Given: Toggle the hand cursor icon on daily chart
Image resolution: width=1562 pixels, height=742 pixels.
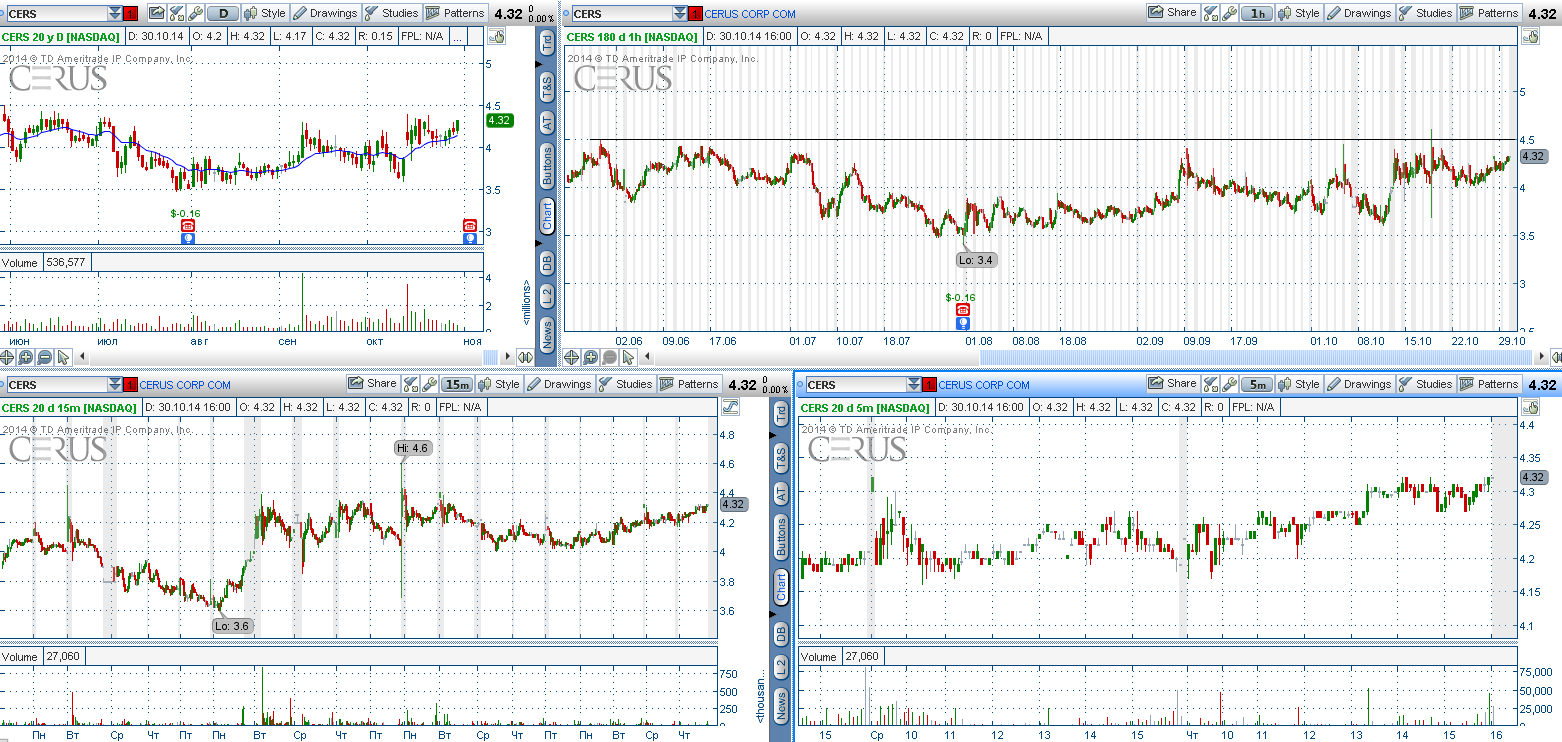Looking at the screenshot, I should click(x=497, y=36).
